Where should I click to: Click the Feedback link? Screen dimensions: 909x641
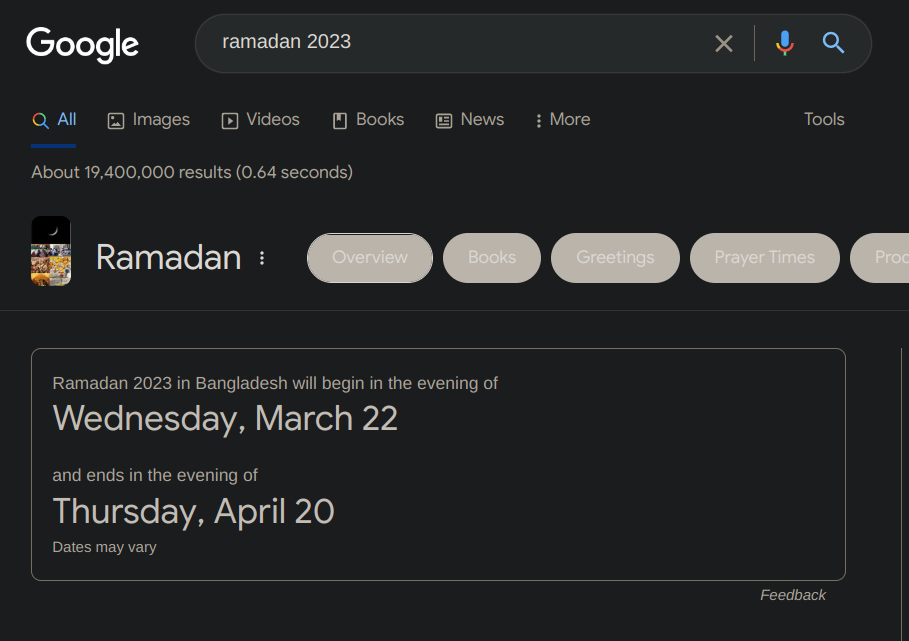pos(792,595)
